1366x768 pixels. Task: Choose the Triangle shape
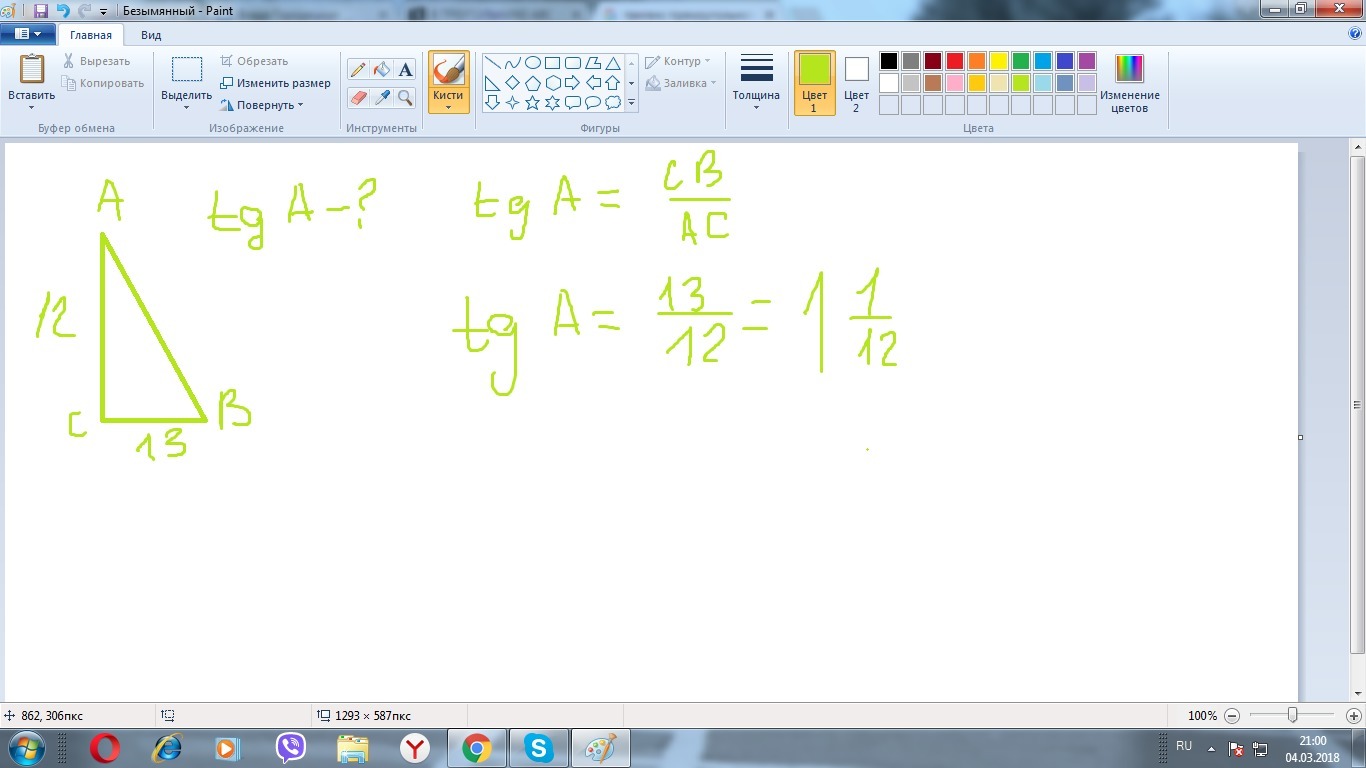(x=613, y=63)
